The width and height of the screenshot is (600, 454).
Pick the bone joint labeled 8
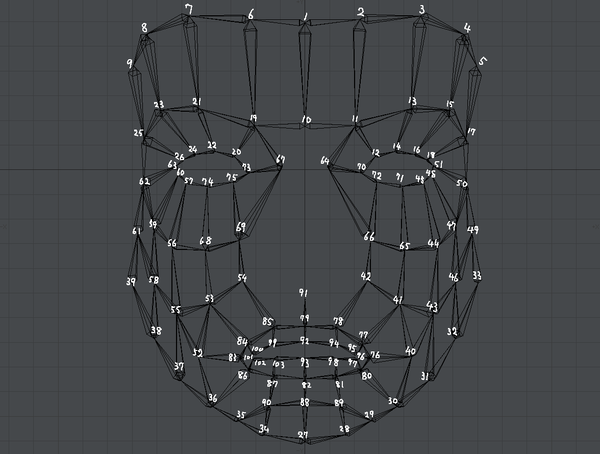tap(144, 28)
